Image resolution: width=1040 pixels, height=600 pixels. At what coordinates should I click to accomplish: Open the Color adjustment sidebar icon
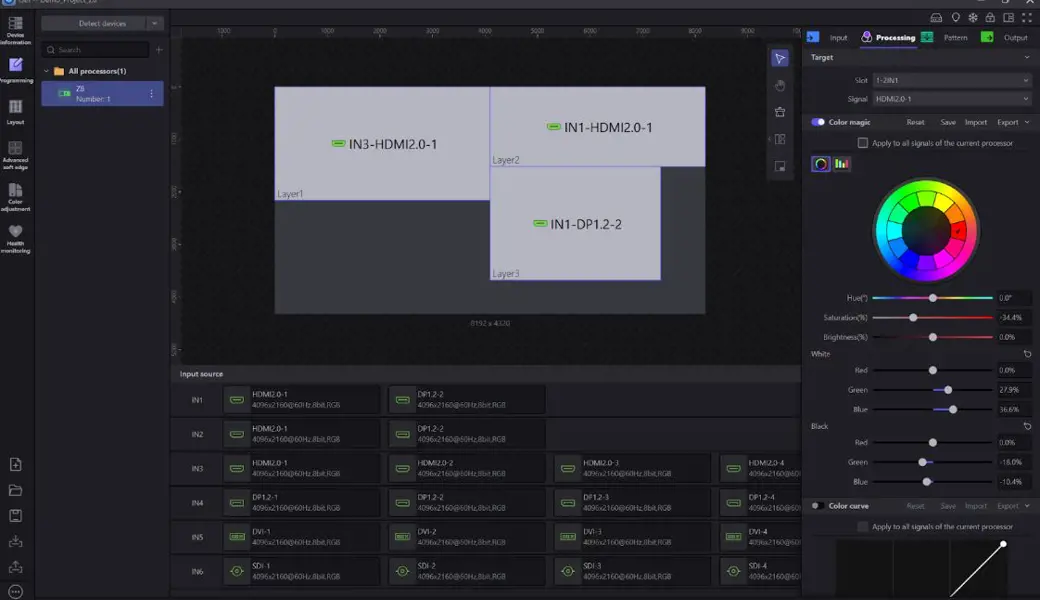click(x=15, y=190)
